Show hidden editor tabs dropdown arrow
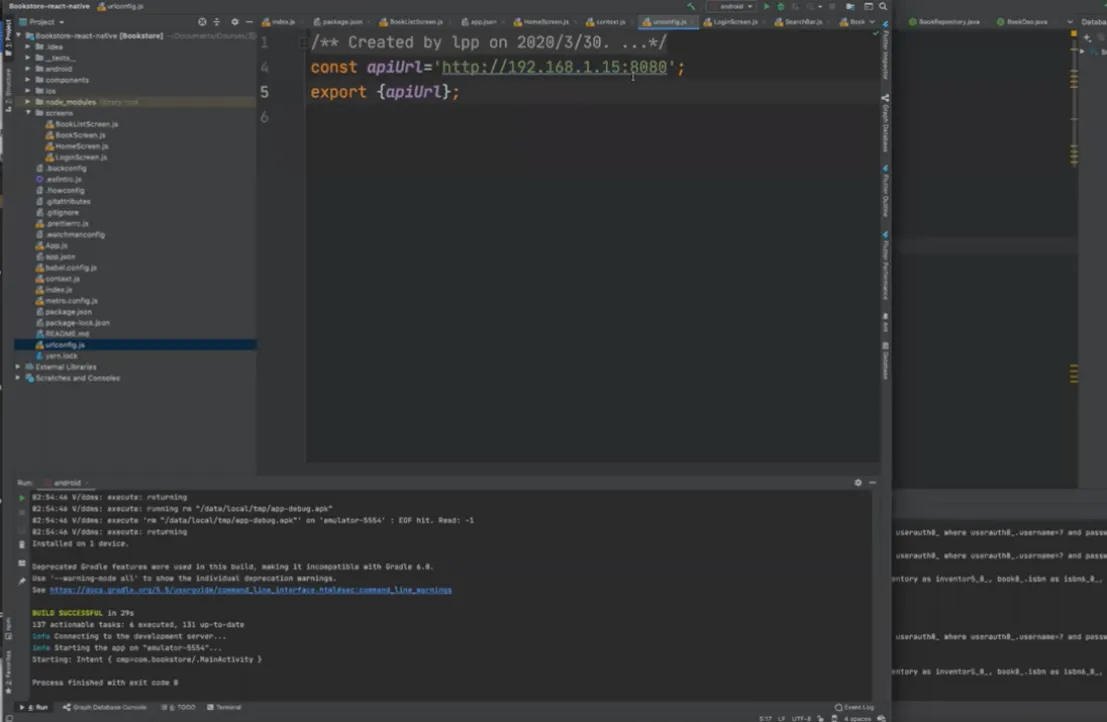 click(872, 22)
